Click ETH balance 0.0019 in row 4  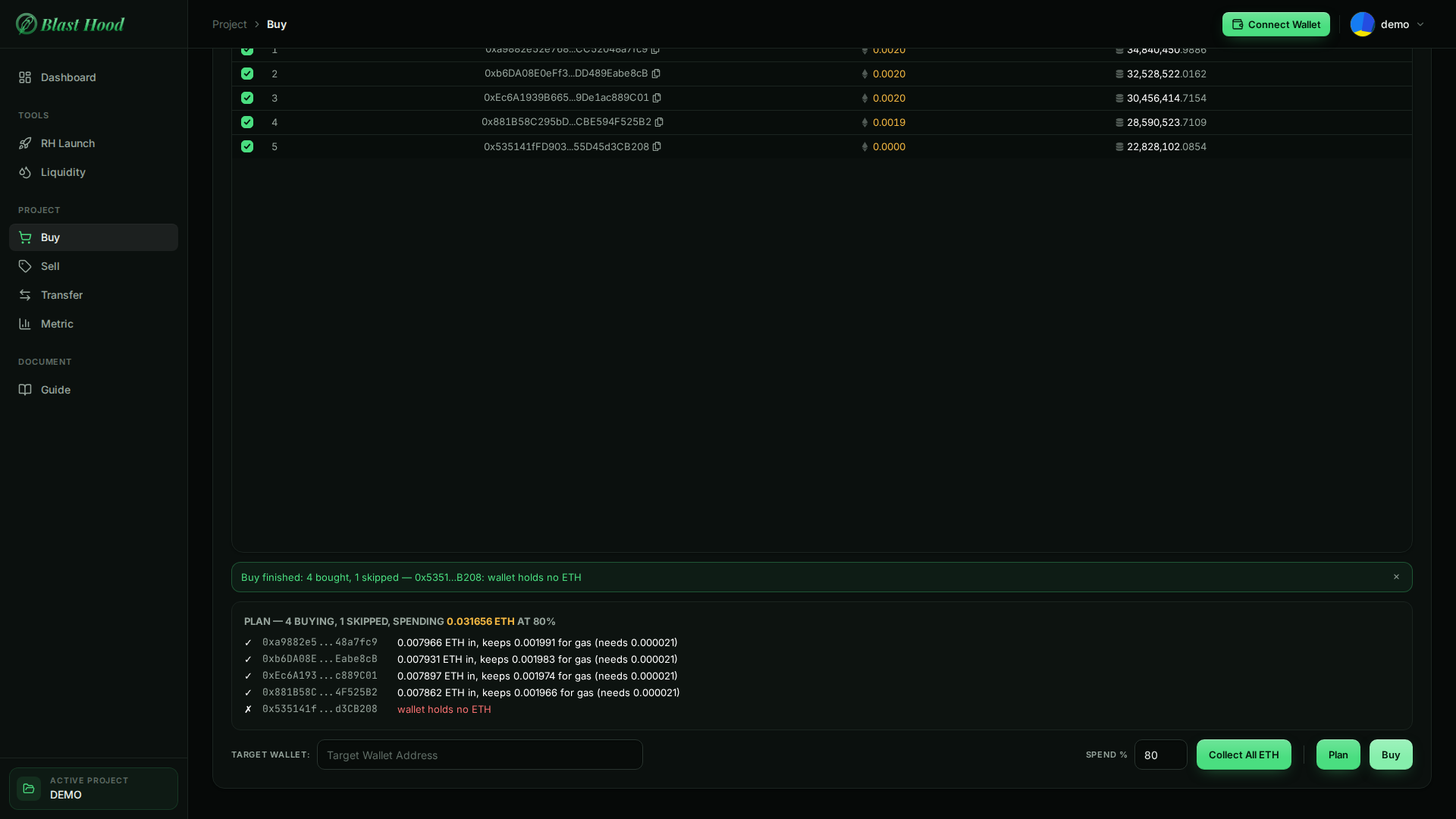click(x=889, y=122)
